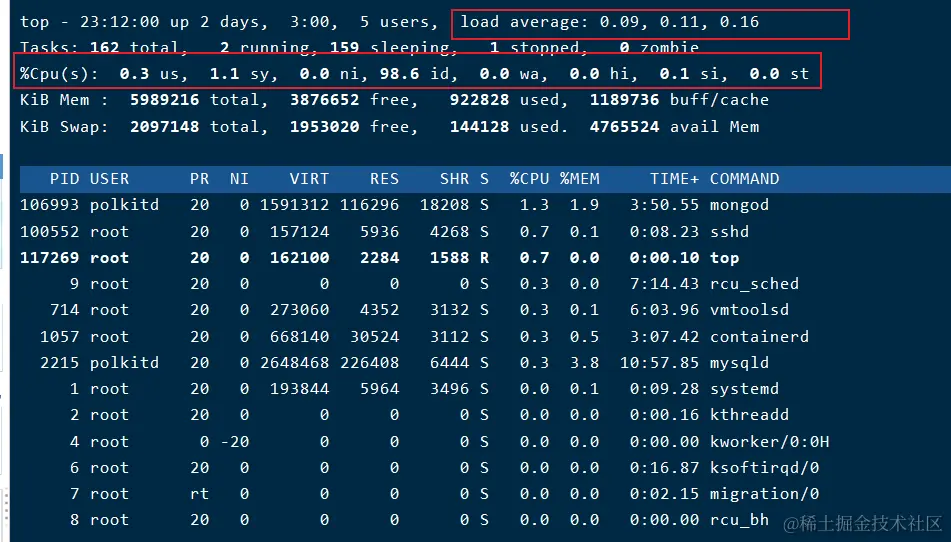Click the kworker/0:0H process name
The image size is (951, 542).
769,441
